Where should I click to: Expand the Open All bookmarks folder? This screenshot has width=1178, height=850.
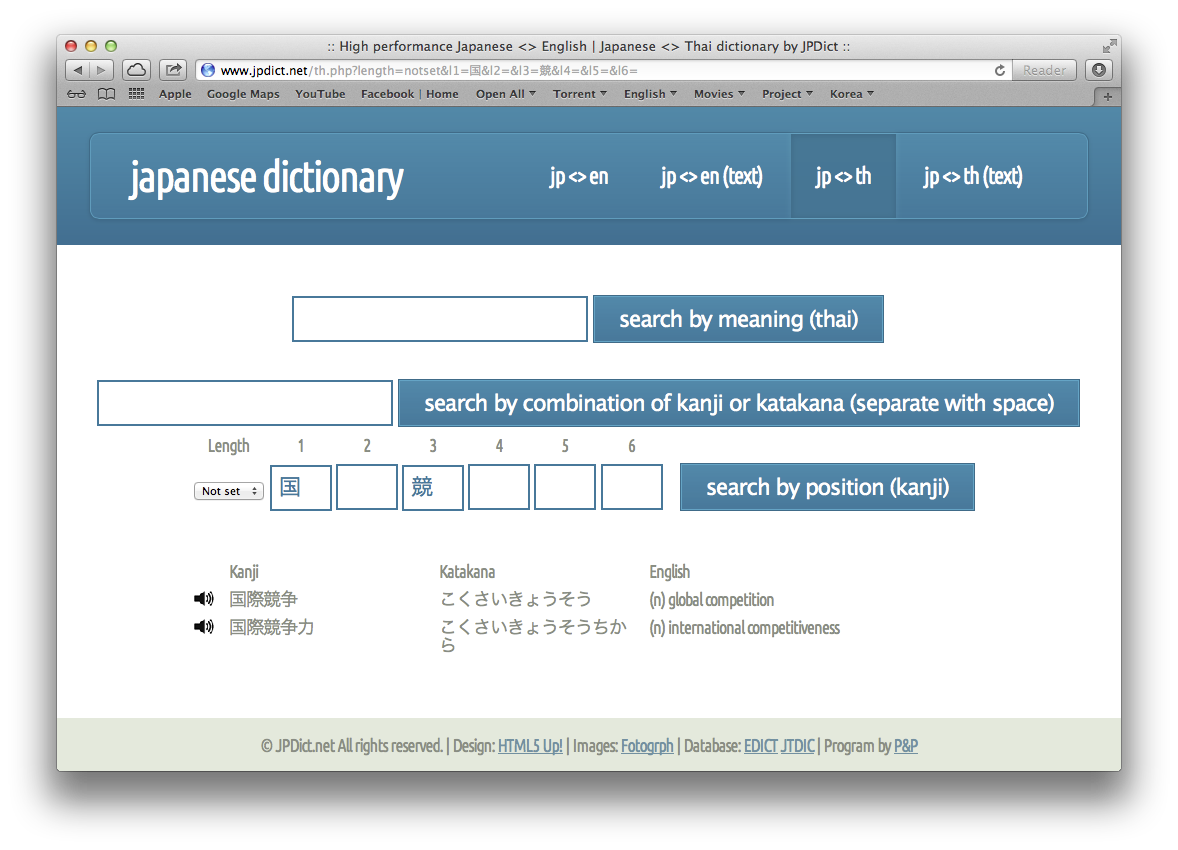point(506,94)
